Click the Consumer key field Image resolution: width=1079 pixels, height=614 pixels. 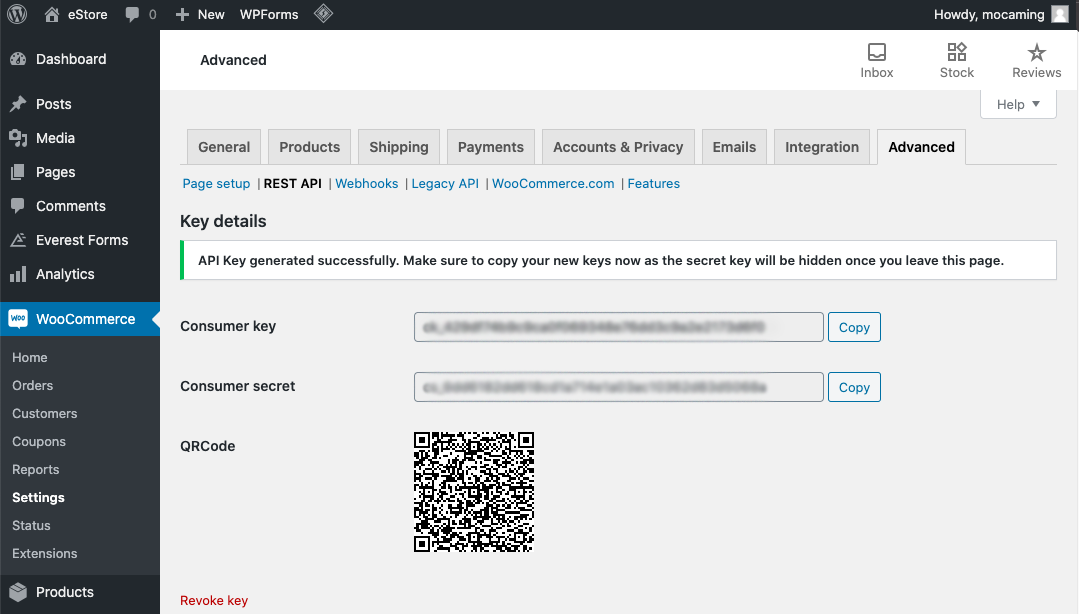click(x=619, y=327)
